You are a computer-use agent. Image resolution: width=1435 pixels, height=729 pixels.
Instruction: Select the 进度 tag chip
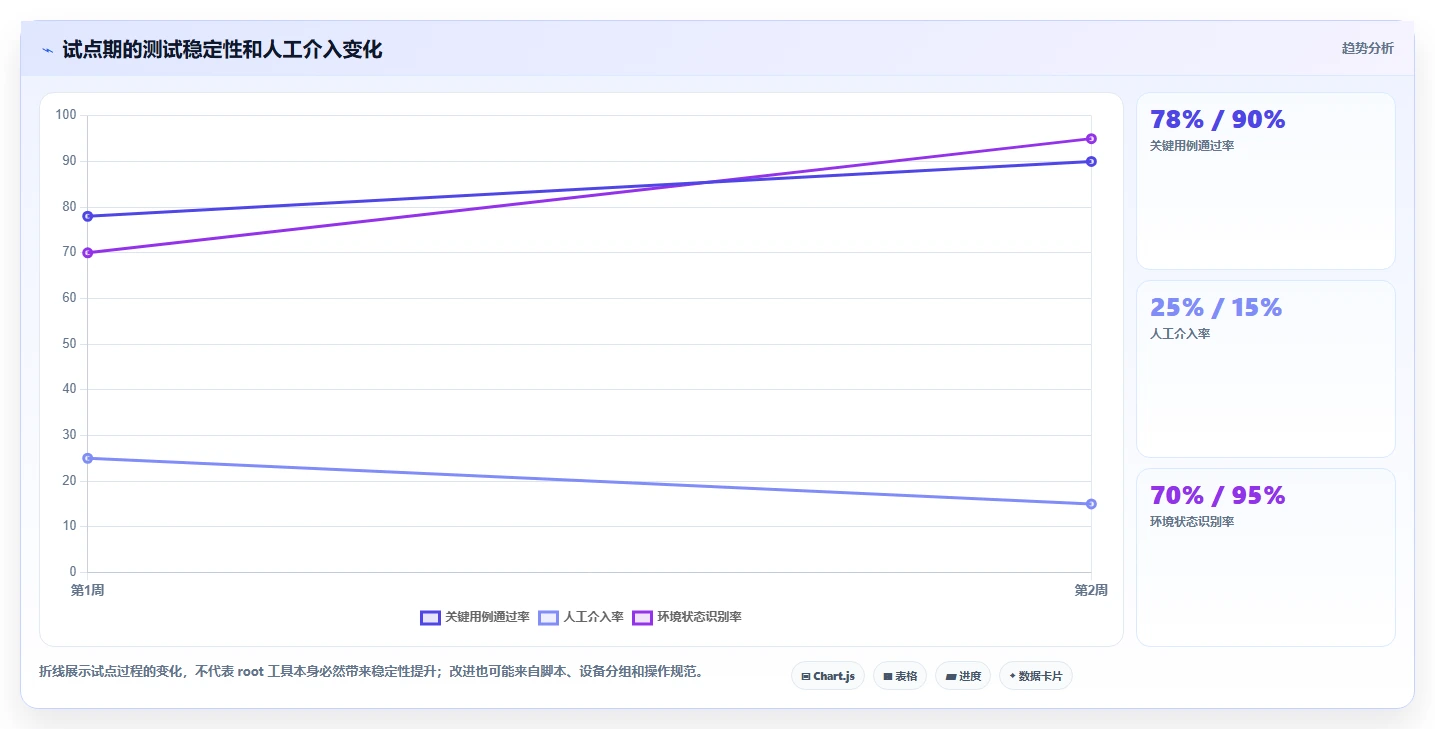tap(963, 676)
